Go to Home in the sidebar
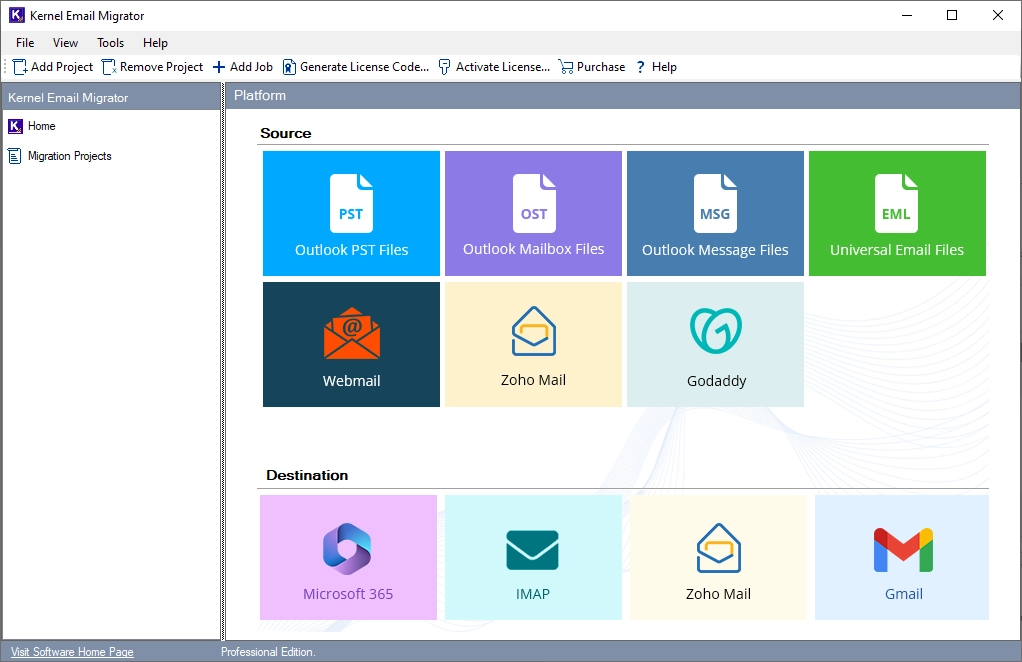This screenshot has height=662, width=1022. tap(32, 126)
